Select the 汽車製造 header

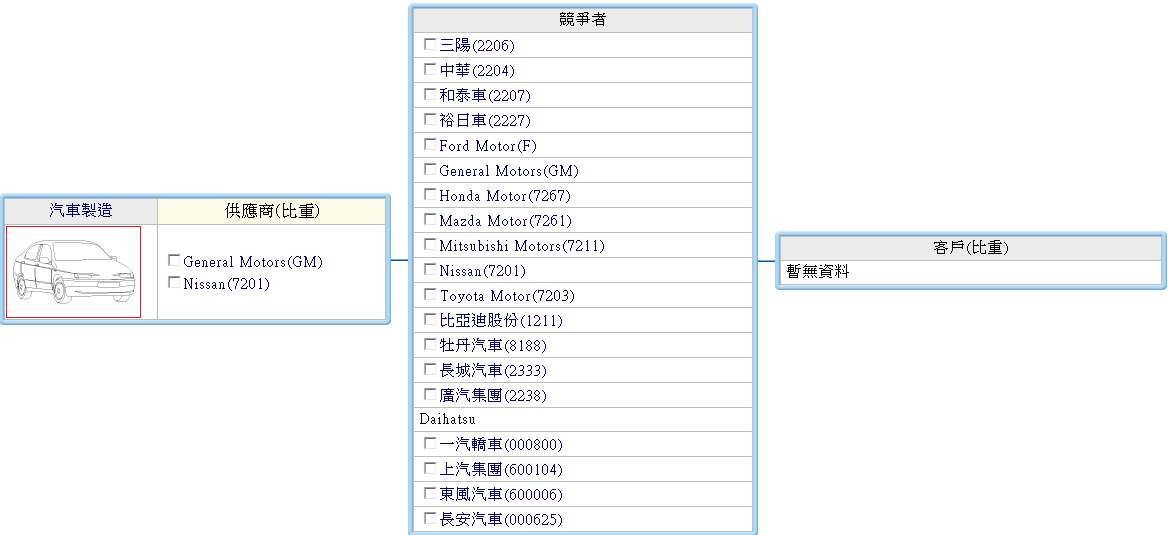[80, 211]
